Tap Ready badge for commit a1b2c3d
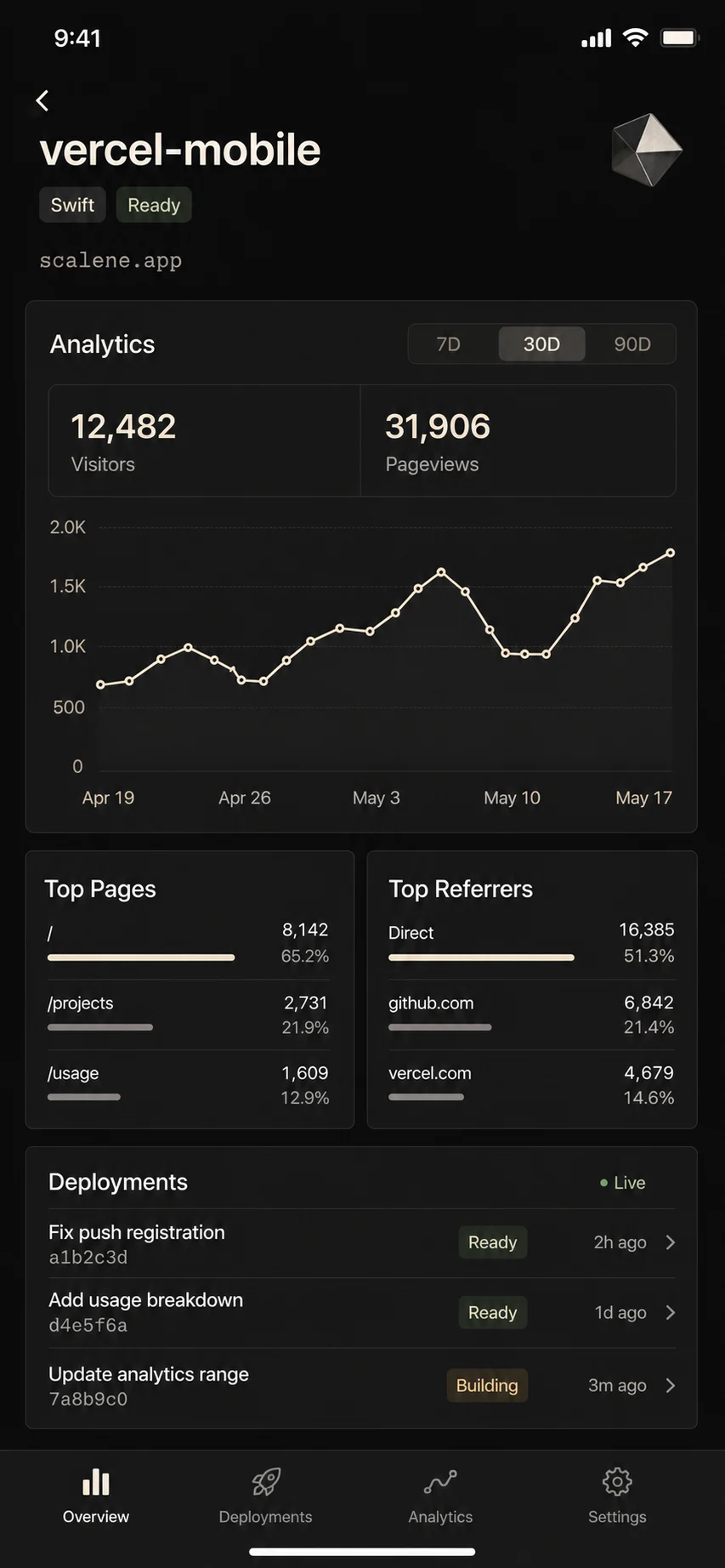 493,1242
